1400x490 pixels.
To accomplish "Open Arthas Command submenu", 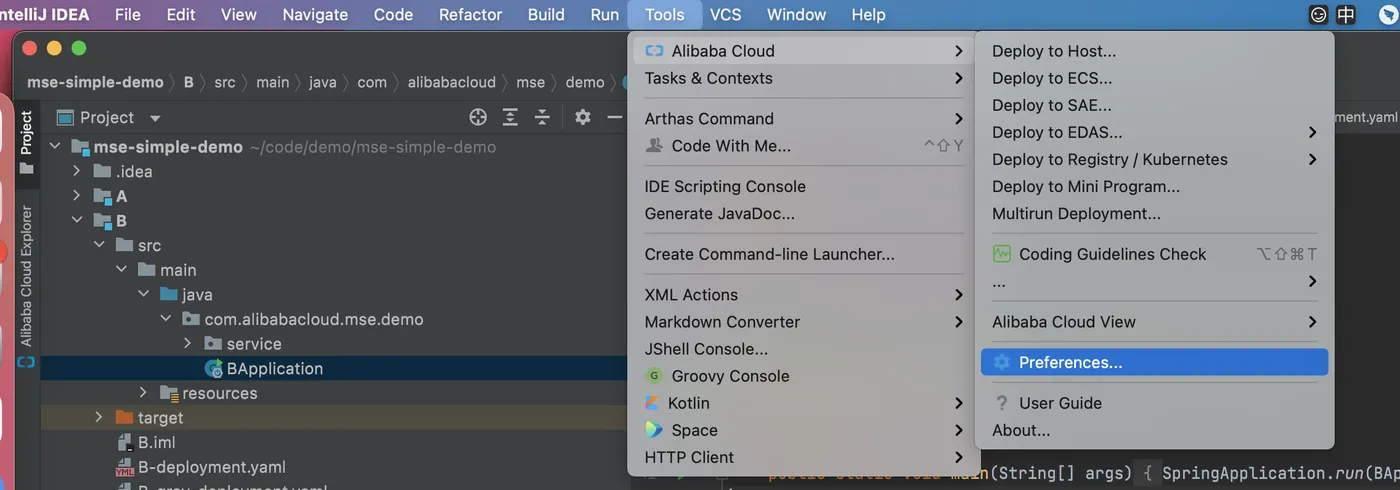I will pyautogui.click(x=803, y=118).
